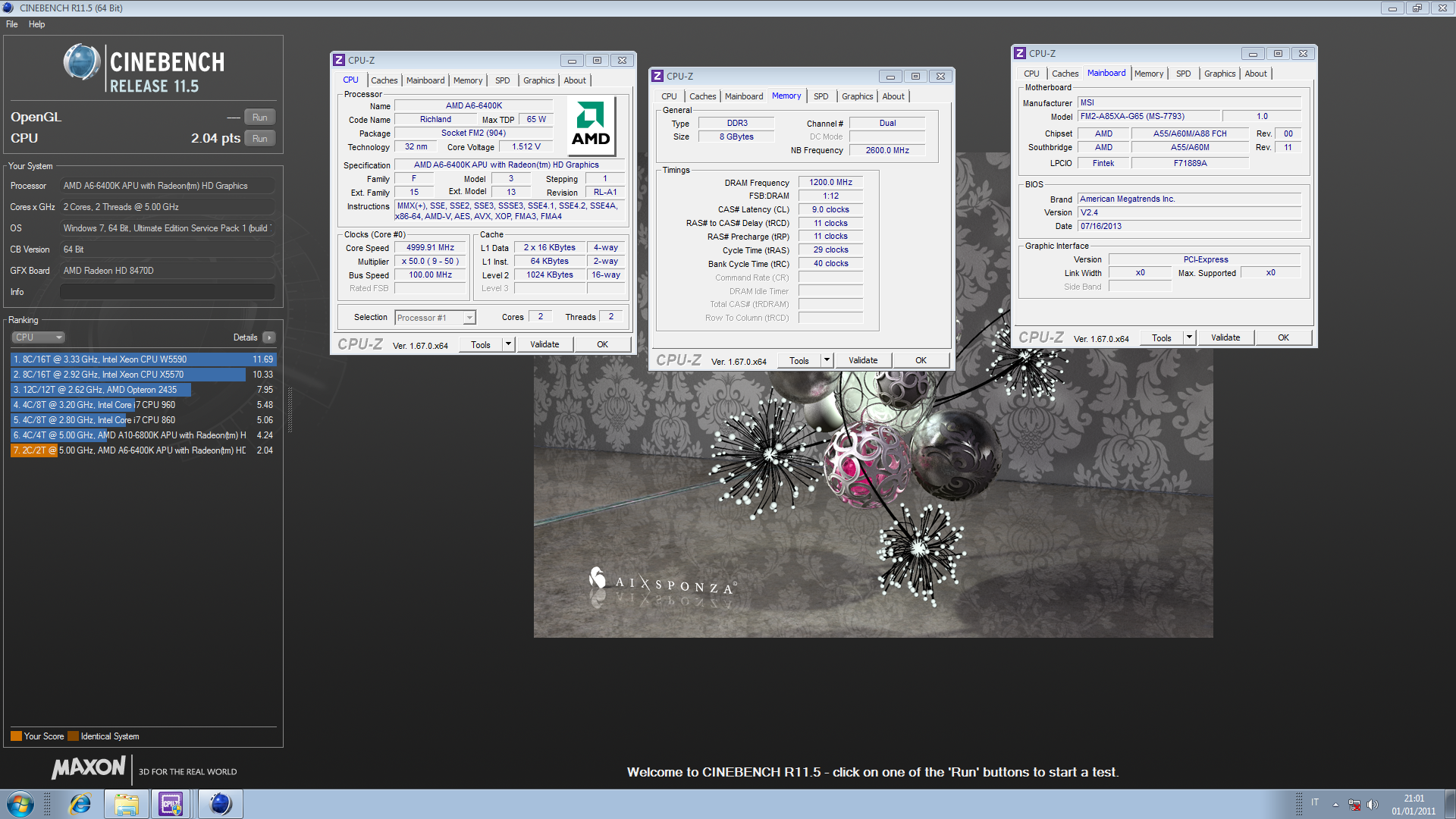Select AMD Opteron 2435 ranking row
Screen dimensions: 1456x819
(x=143, y=390)
